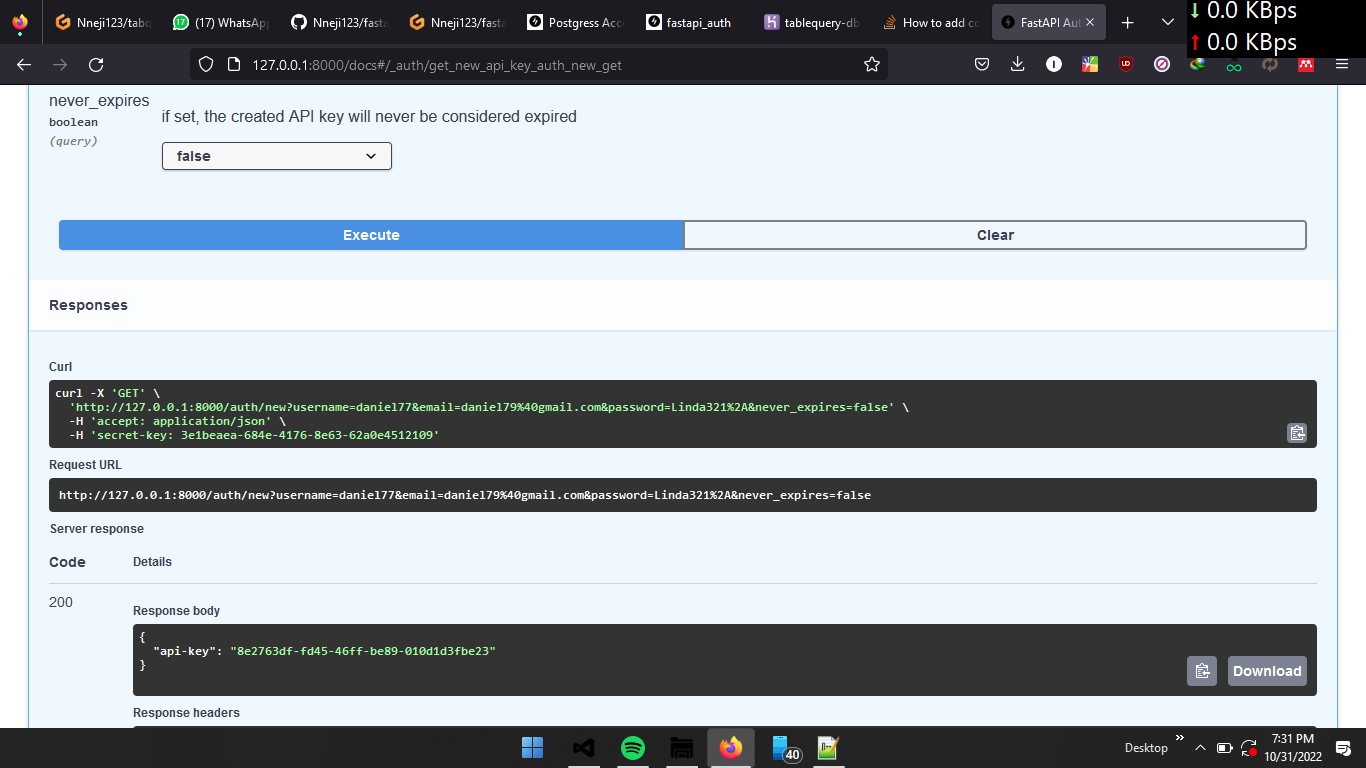Viewport: 1366px width, 768px height.
Task: Open the Firefox application menu
Action: tap(1342, 64)
